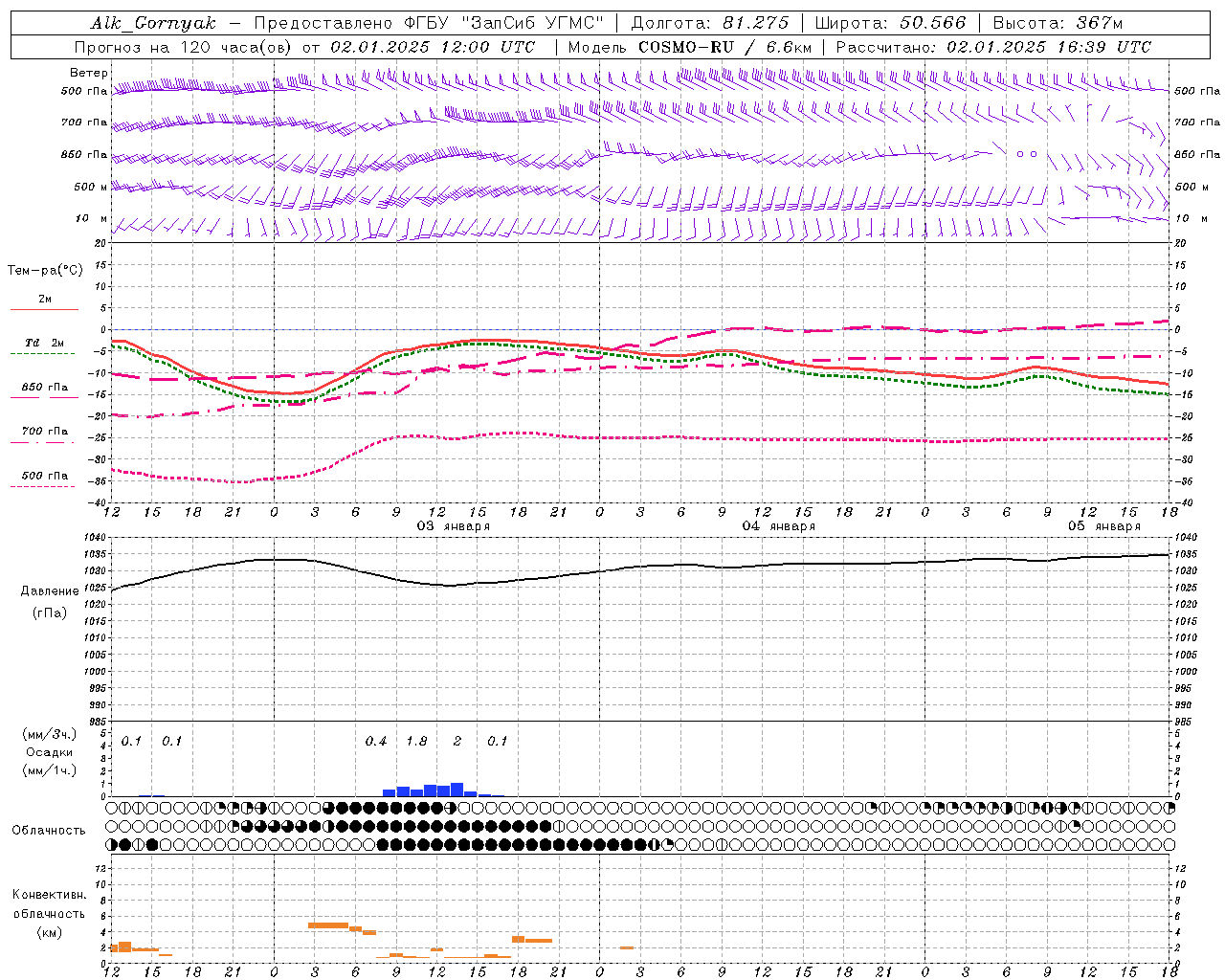Click the 1000 value on right pressure axis
1225x980 pixels.
coord(1185,672)
